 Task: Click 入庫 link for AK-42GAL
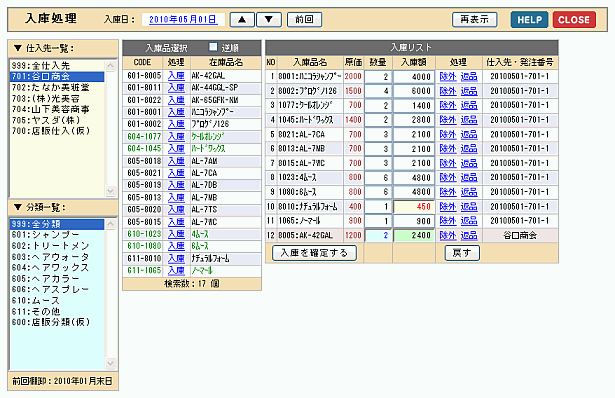pos(176,76)
